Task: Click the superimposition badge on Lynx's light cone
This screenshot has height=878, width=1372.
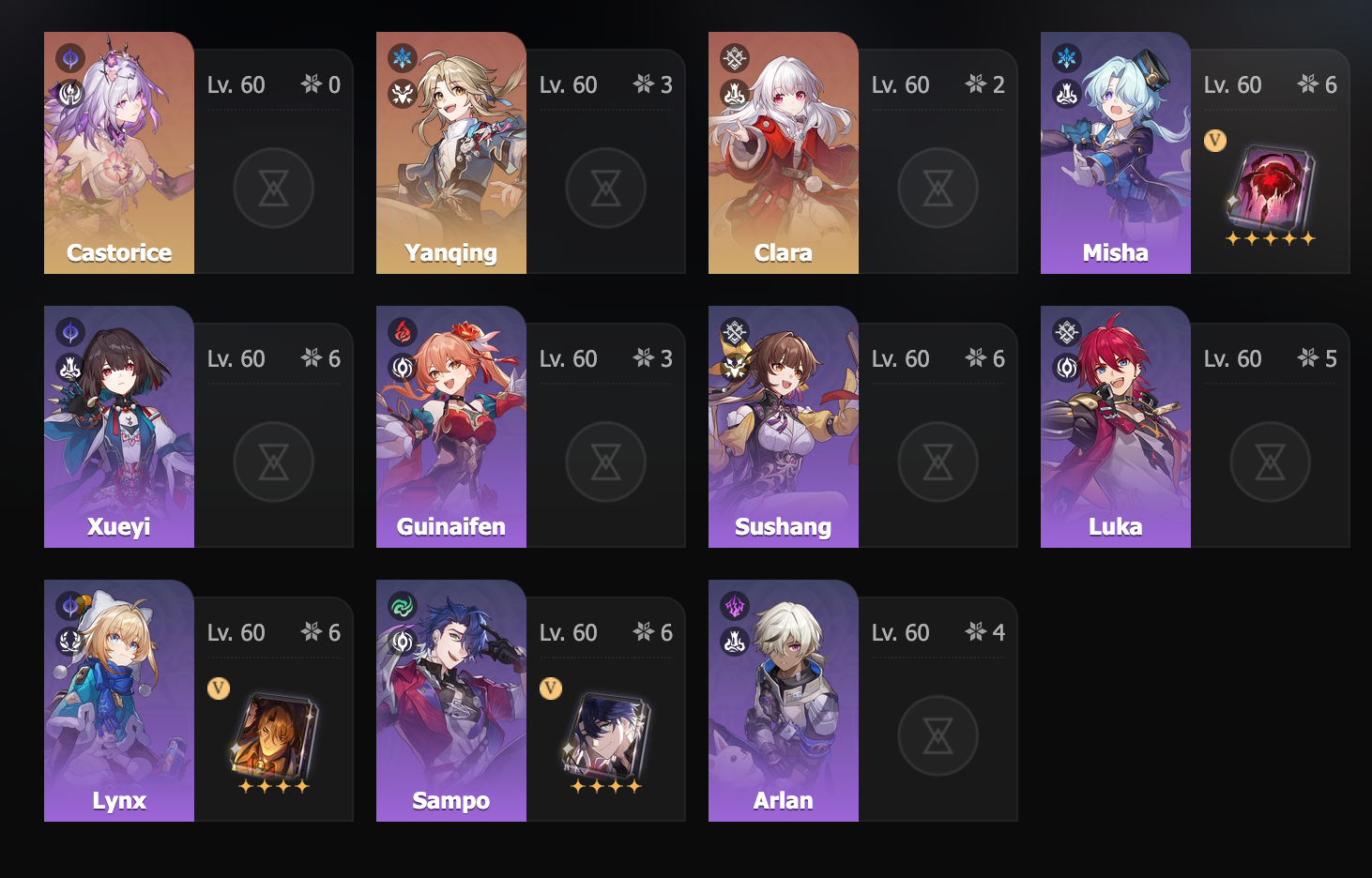Action: tap(219, 689)
